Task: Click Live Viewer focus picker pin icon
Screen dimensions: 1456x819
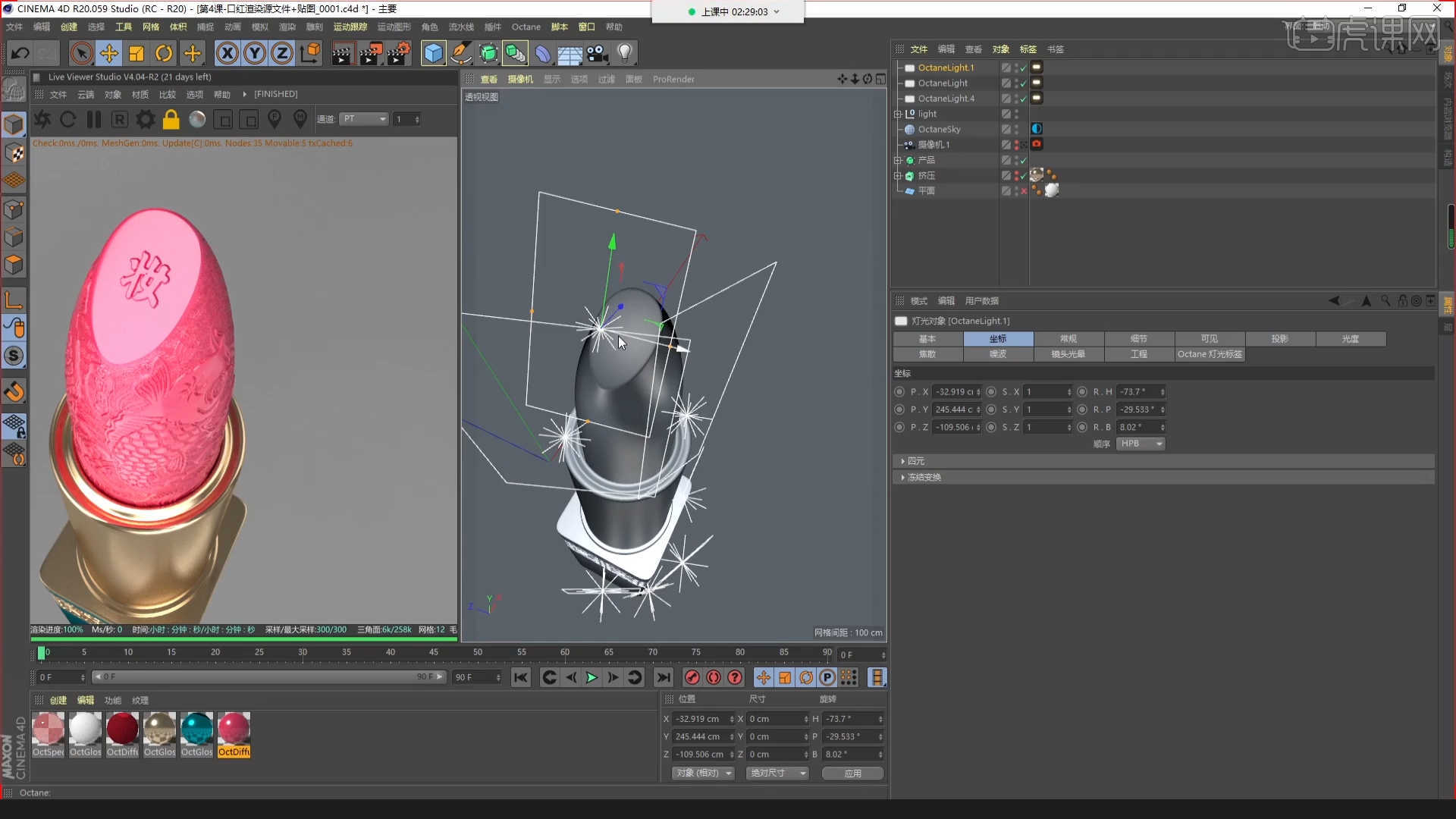Action: pos(275,119)
